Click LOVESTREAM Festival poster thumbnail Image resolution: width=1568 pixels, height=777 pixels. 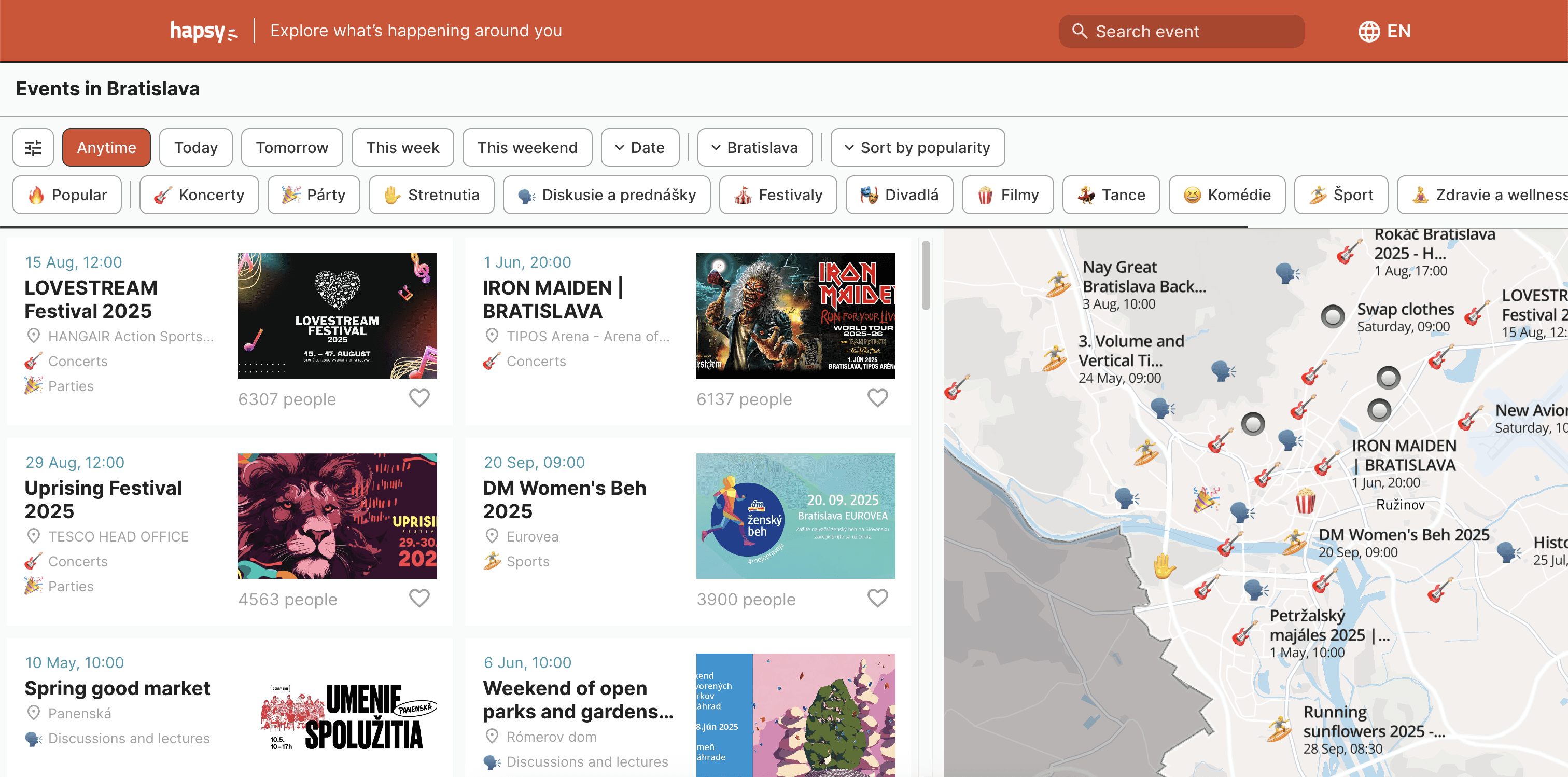click(337, 316)
